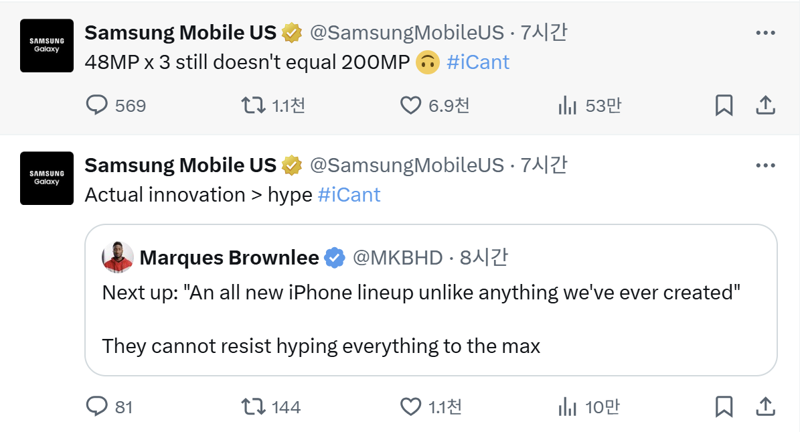
Task: View analytics showing 53만 views
Action: click(567, 105)
